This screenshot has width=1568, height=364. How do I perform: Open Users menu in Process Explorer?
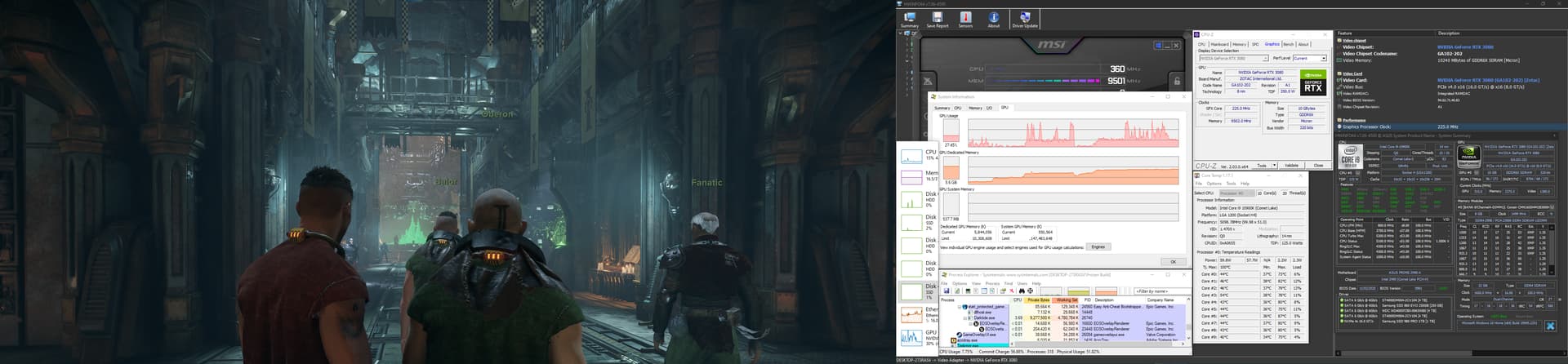coord(1022,284)
